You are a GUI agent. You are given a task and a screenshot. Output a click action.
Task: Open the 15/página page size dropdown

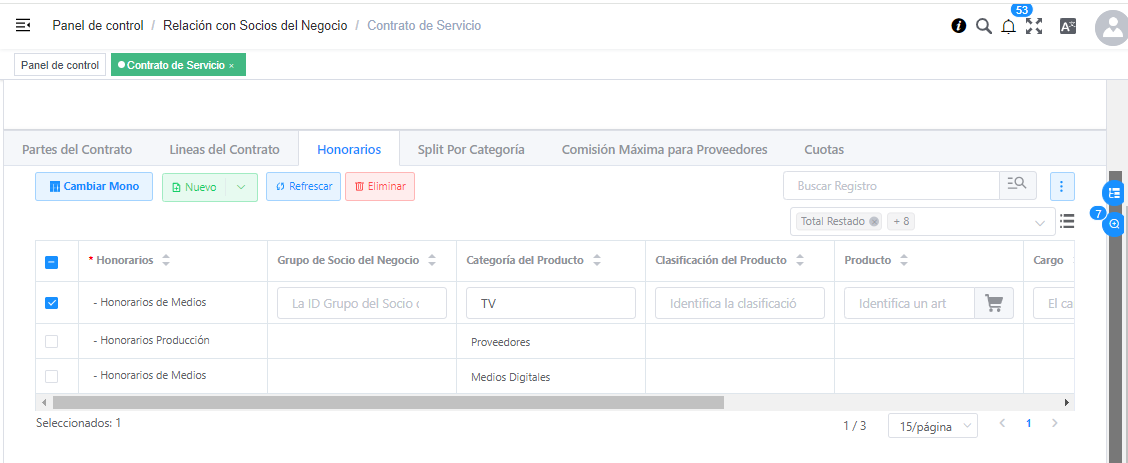(x=932, y=426)
